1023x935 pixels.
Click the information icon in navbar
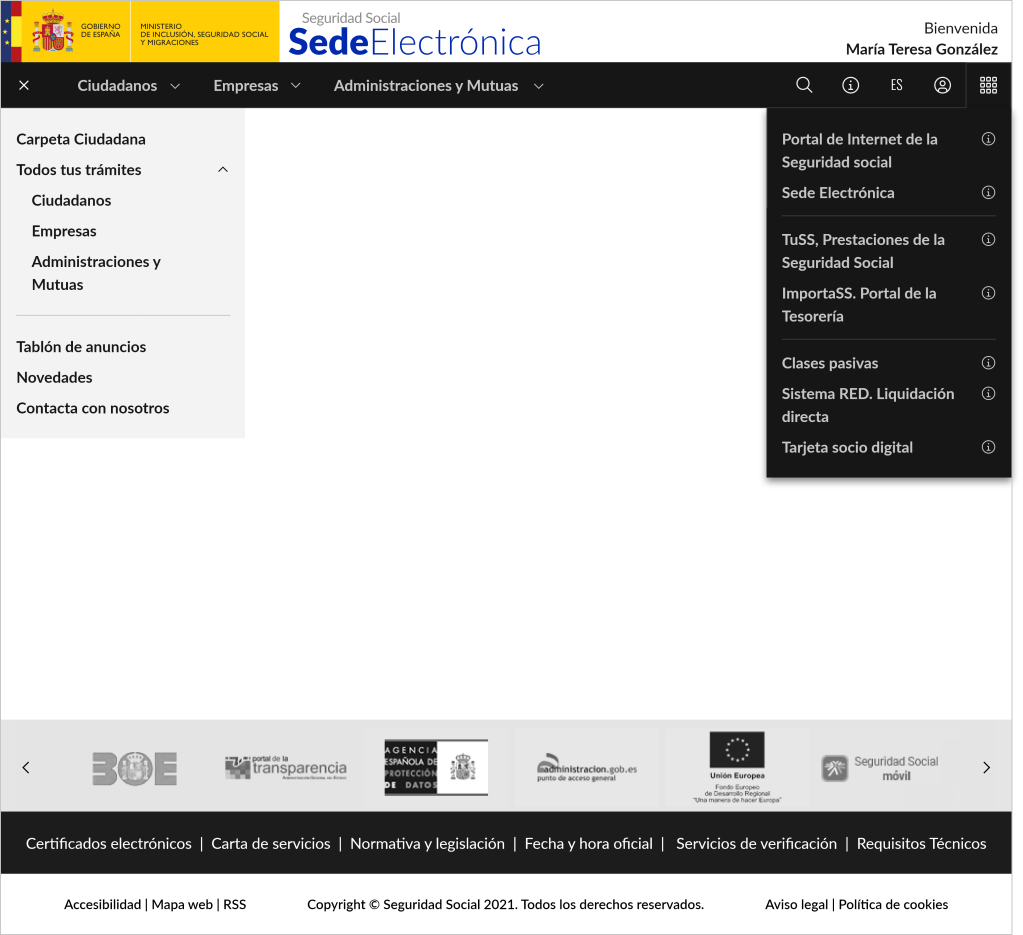[851, 85]
